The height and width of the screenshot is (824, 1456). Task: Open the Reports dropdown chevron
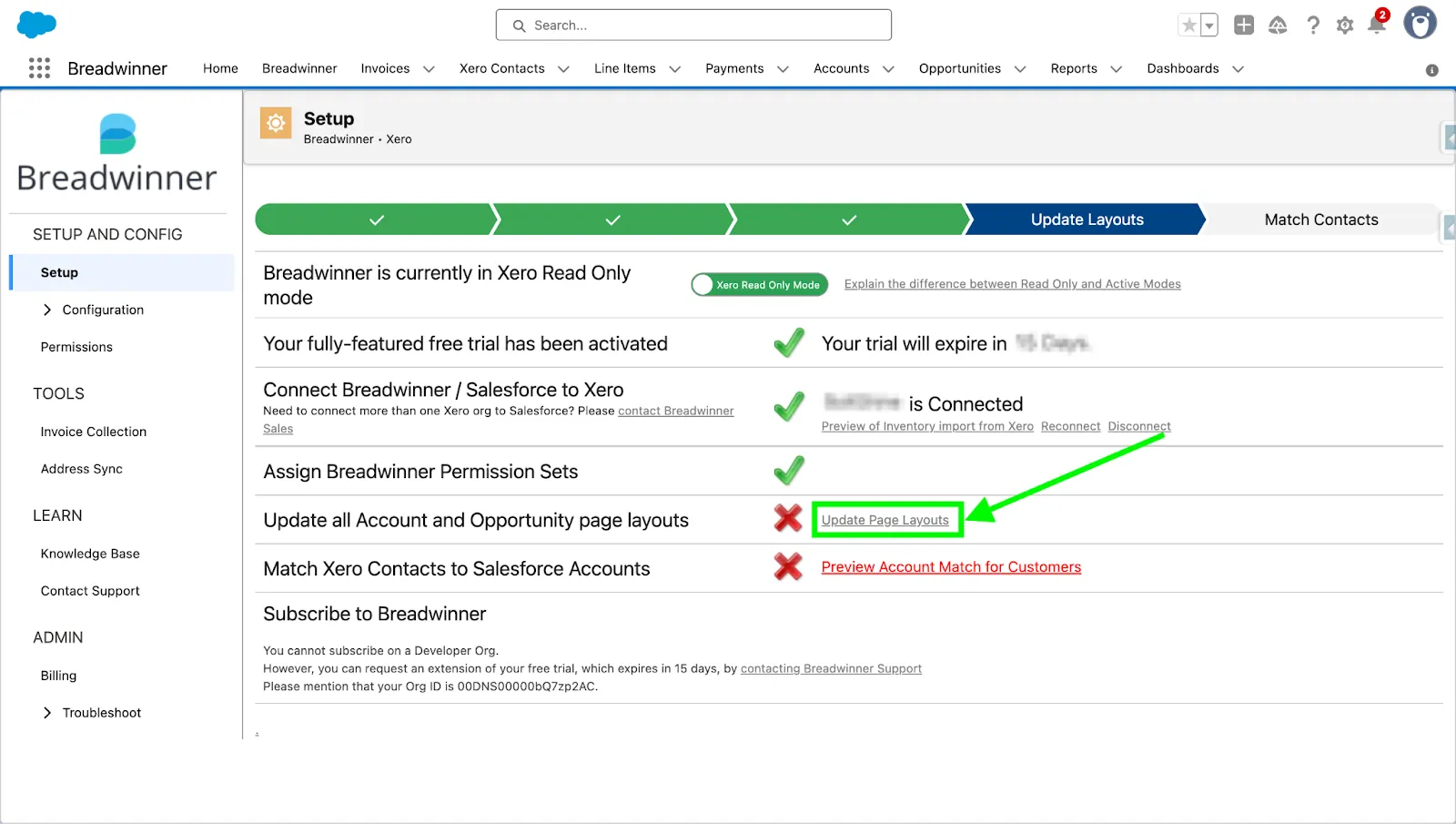tap(1117, 69)
